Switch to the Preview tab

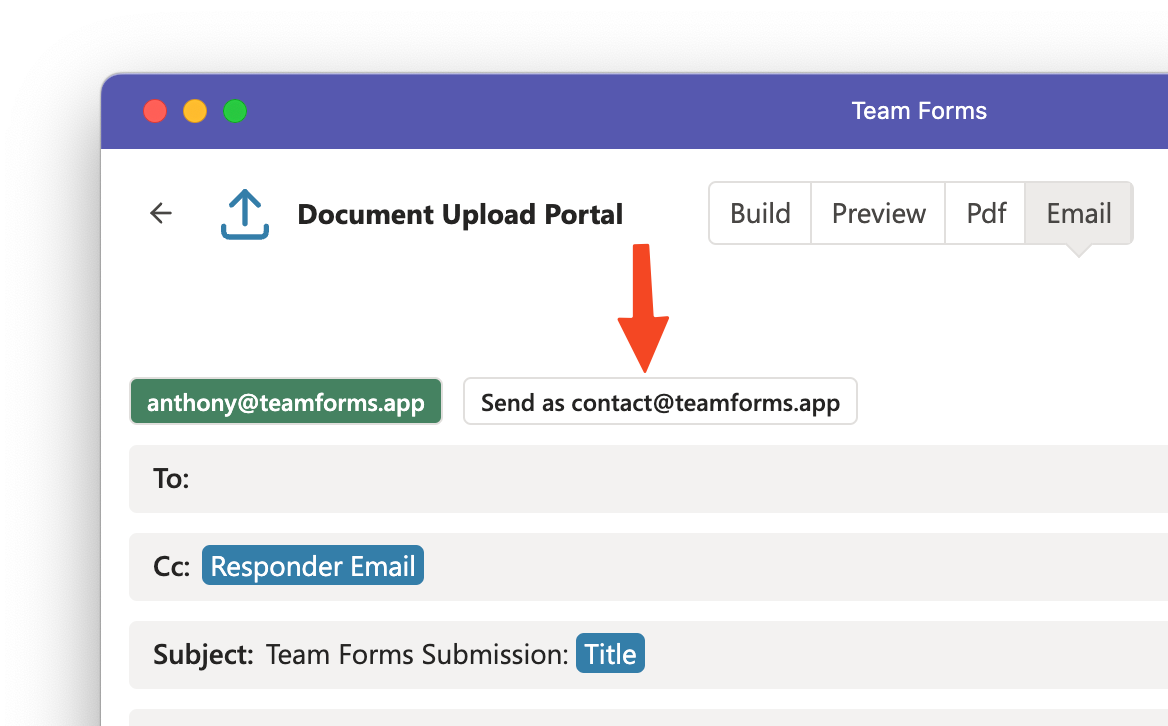coord(878,214)
